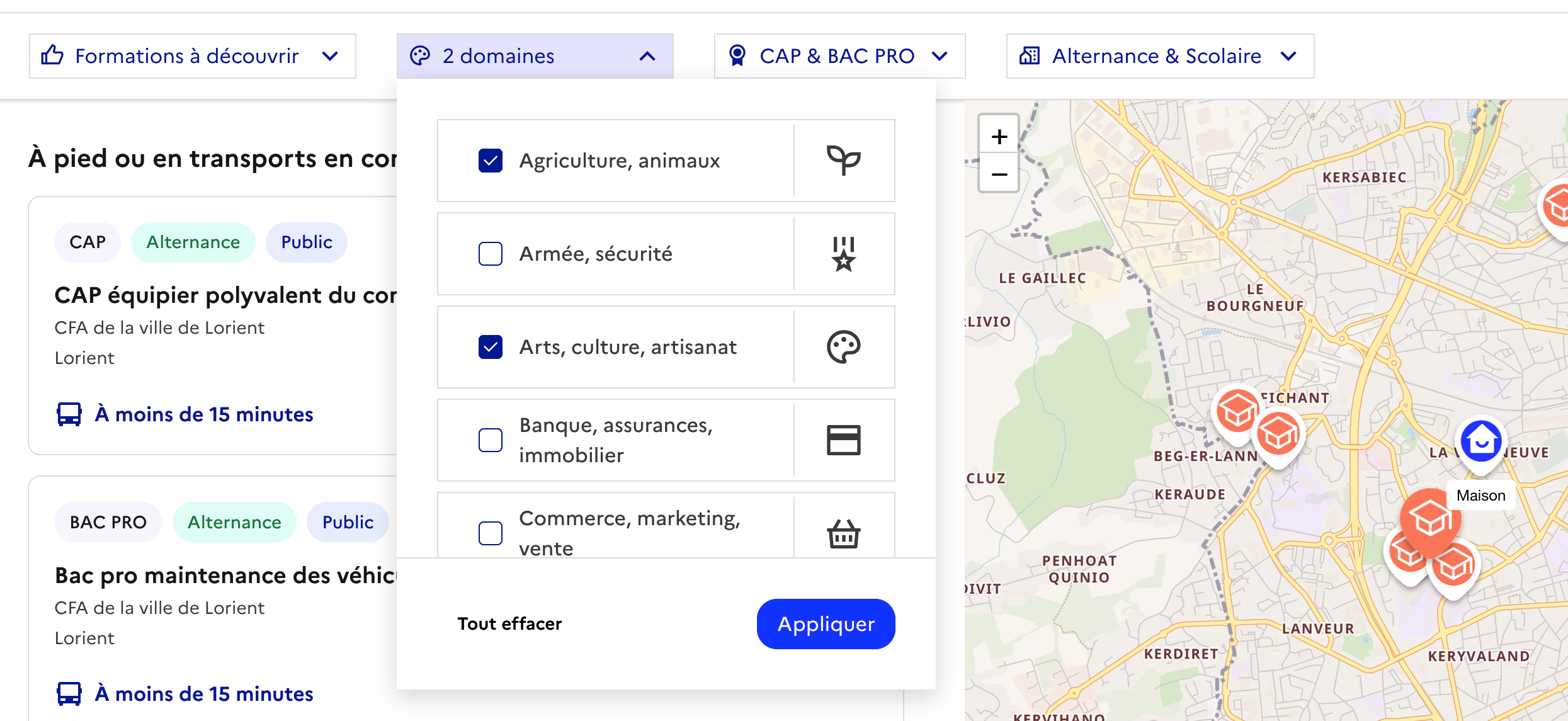Uncheck the Agriculture, animaux checkbox
This screenshot has height=721, width=1568.
click(491, 161)
